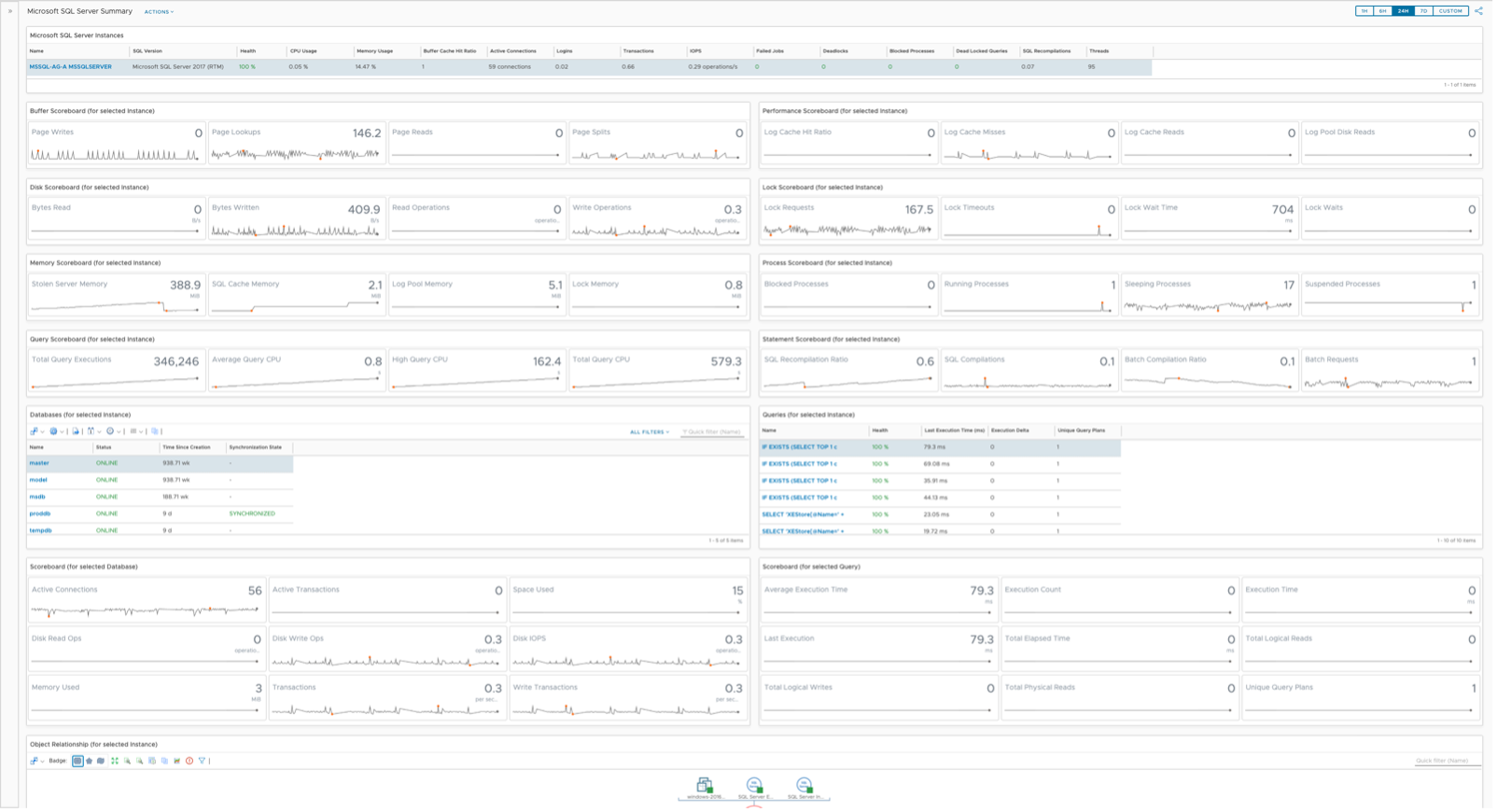Image resolution: width=1497 pixels, height=812 pixels.
Task: Open the Batch Requests metric card
Action: click(x=1390, y=371)
